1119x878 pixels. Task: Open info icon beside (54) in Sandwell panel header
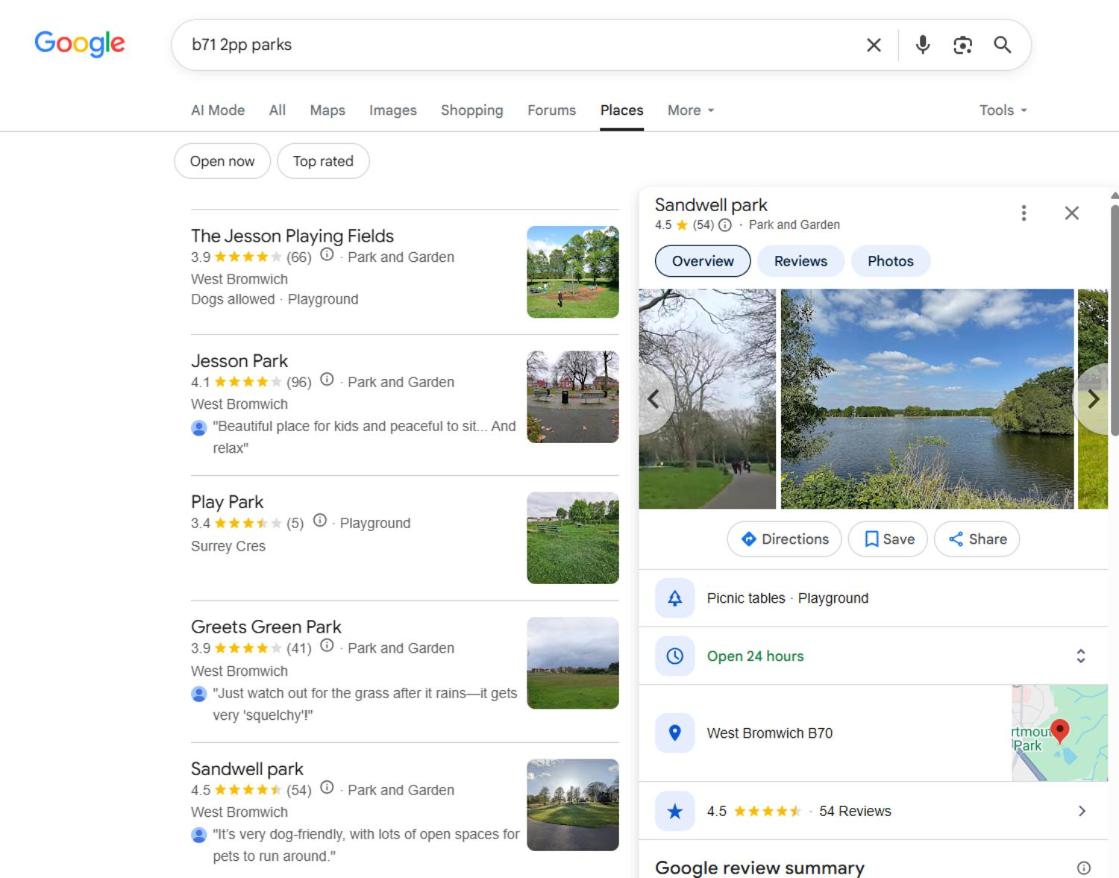click(x=724, y=225)
